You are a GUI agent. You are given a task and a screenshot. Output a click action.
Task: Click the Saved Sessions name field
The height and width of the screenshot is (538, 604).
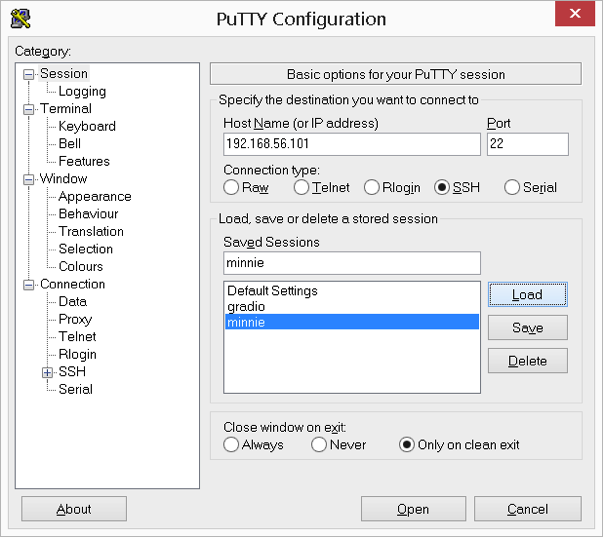352,263
